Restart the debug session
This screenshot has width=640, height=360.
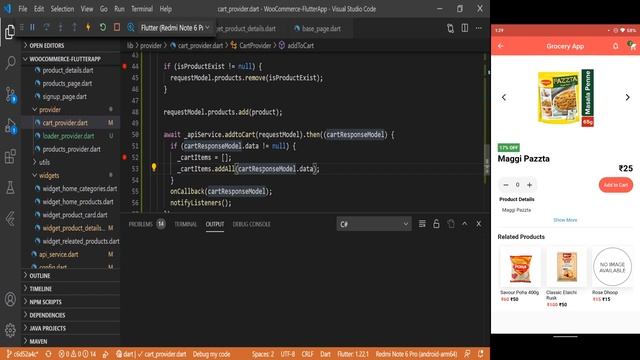pos(102,28)
